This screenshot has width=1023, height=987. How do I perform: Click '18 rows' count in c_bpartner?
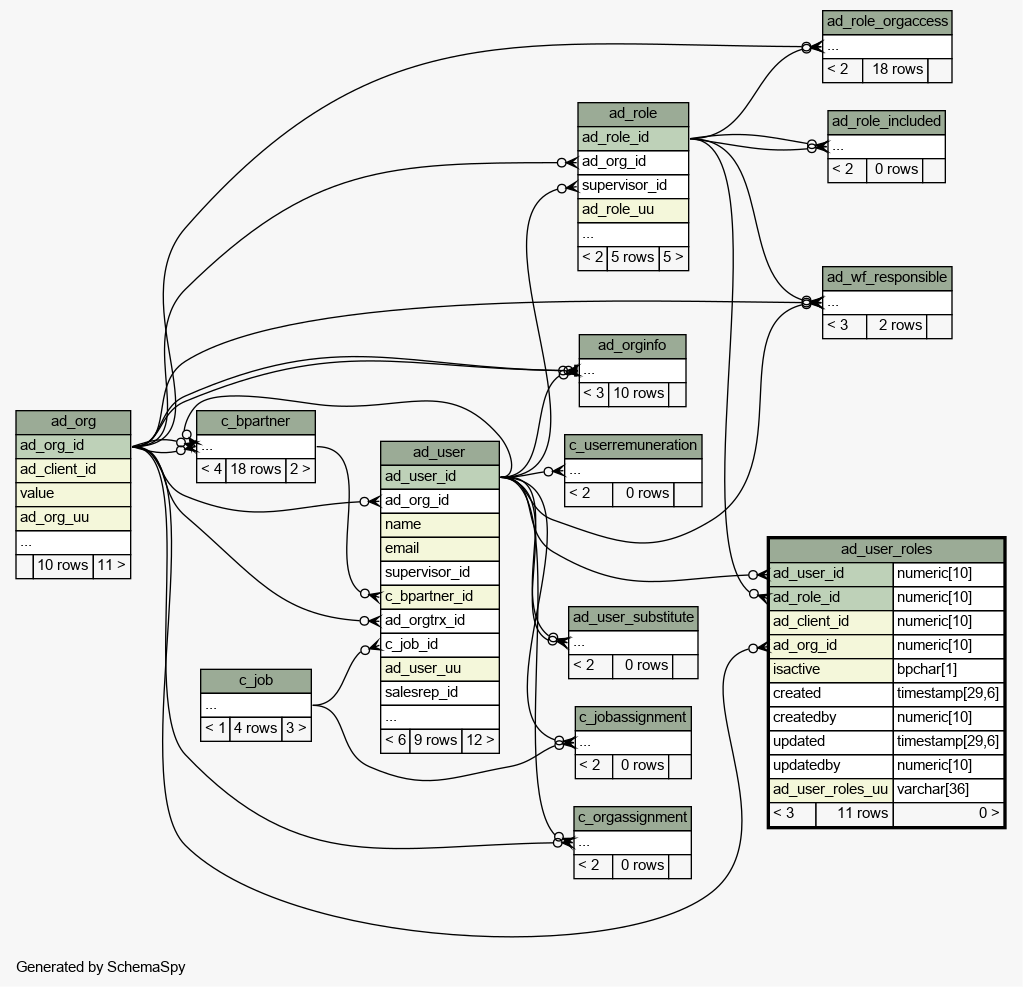coord(256,470)
